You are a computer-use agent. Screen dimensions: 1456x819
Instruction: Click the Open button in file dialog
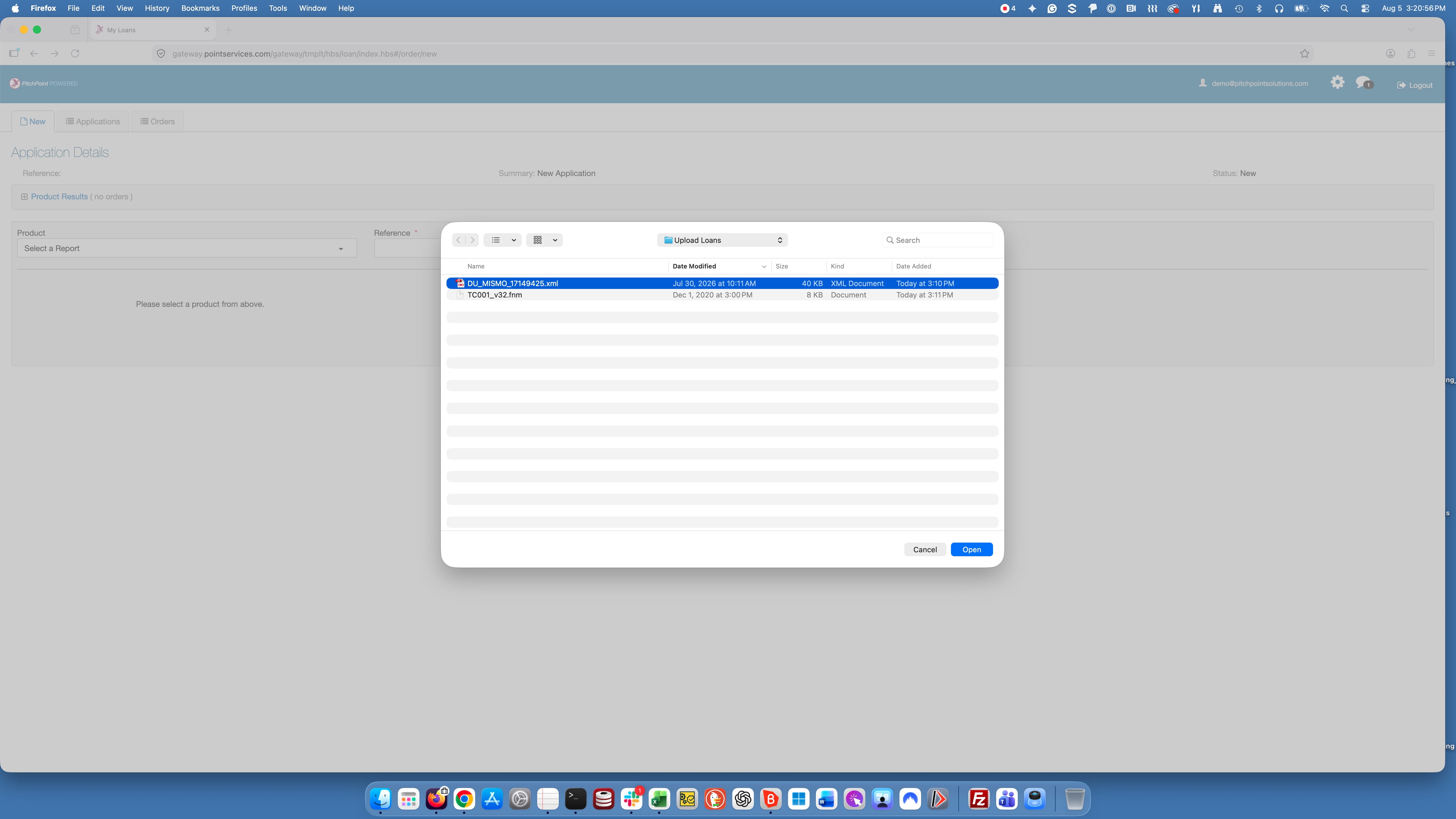pos(971,549)
